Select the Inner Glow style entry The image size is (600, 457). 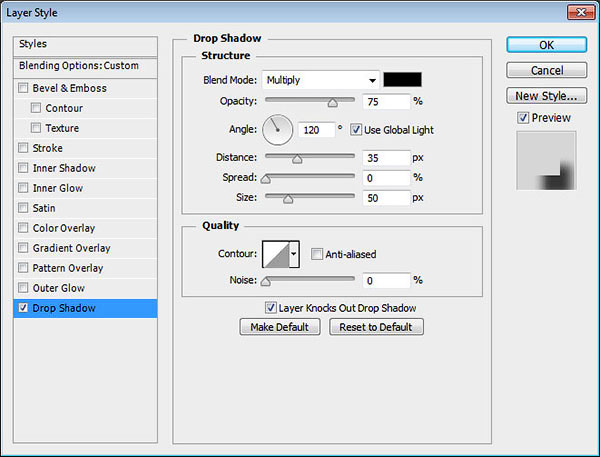click(x=85, y=188)
